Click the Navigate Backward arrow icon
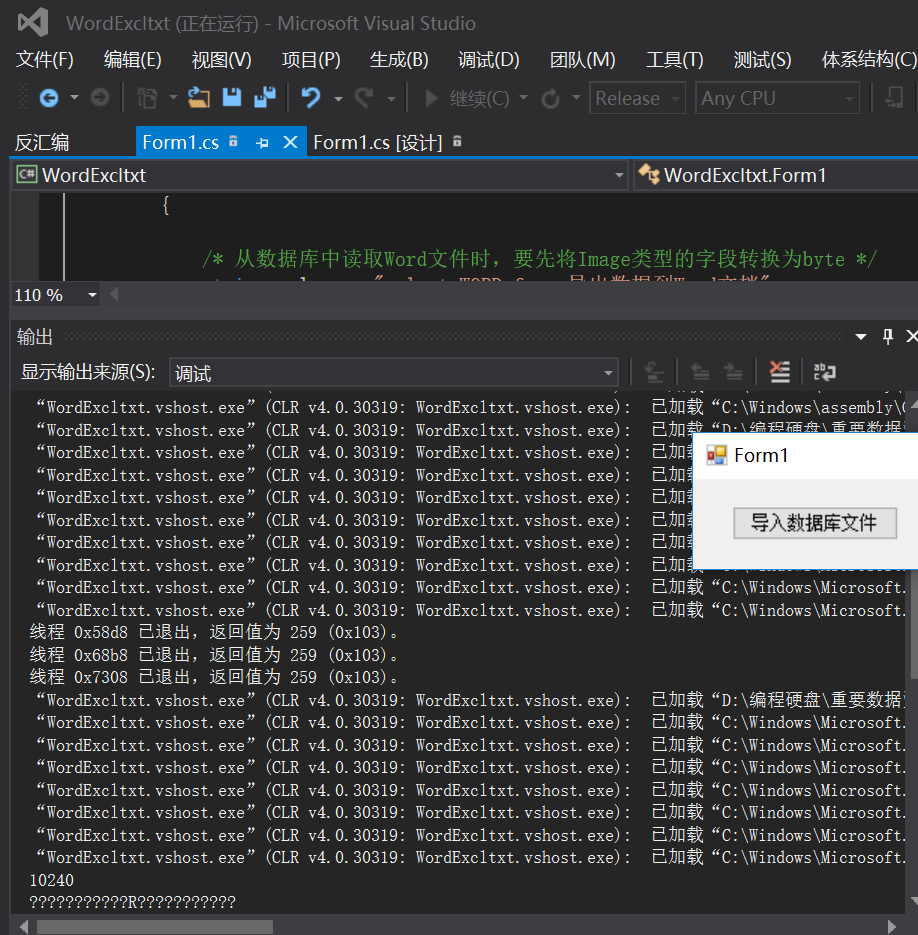Image resolution: width=918 pixels, height=935 pixels. 49,98
